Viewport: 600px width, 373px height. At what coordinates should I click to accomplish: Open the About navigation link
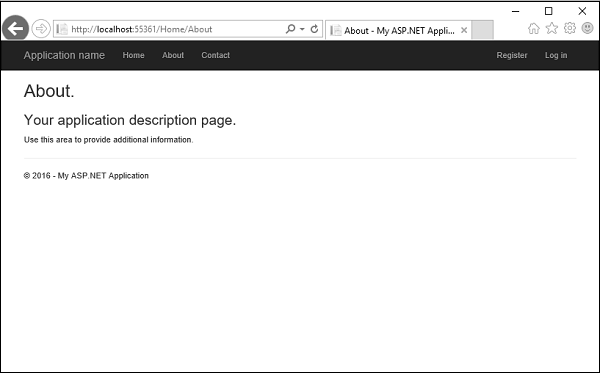click(173, 55)
